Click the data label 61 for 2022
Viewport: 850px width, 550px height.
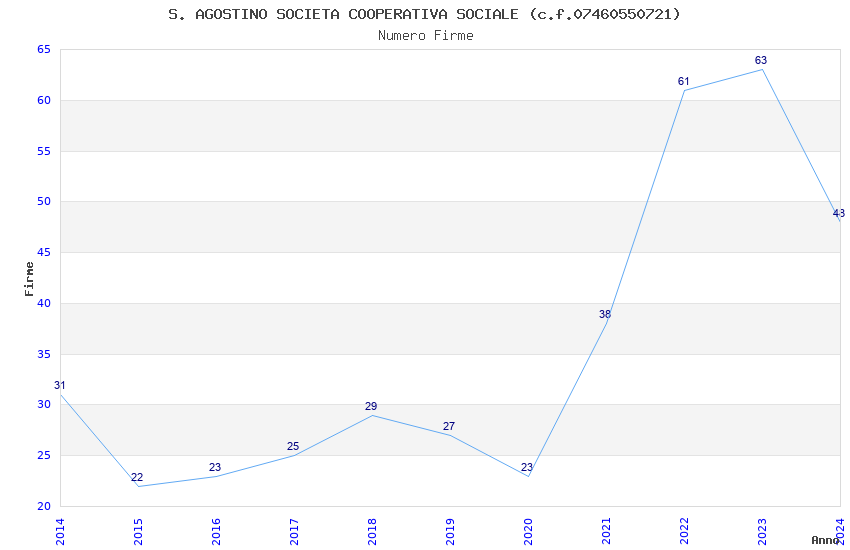[684, 81]
